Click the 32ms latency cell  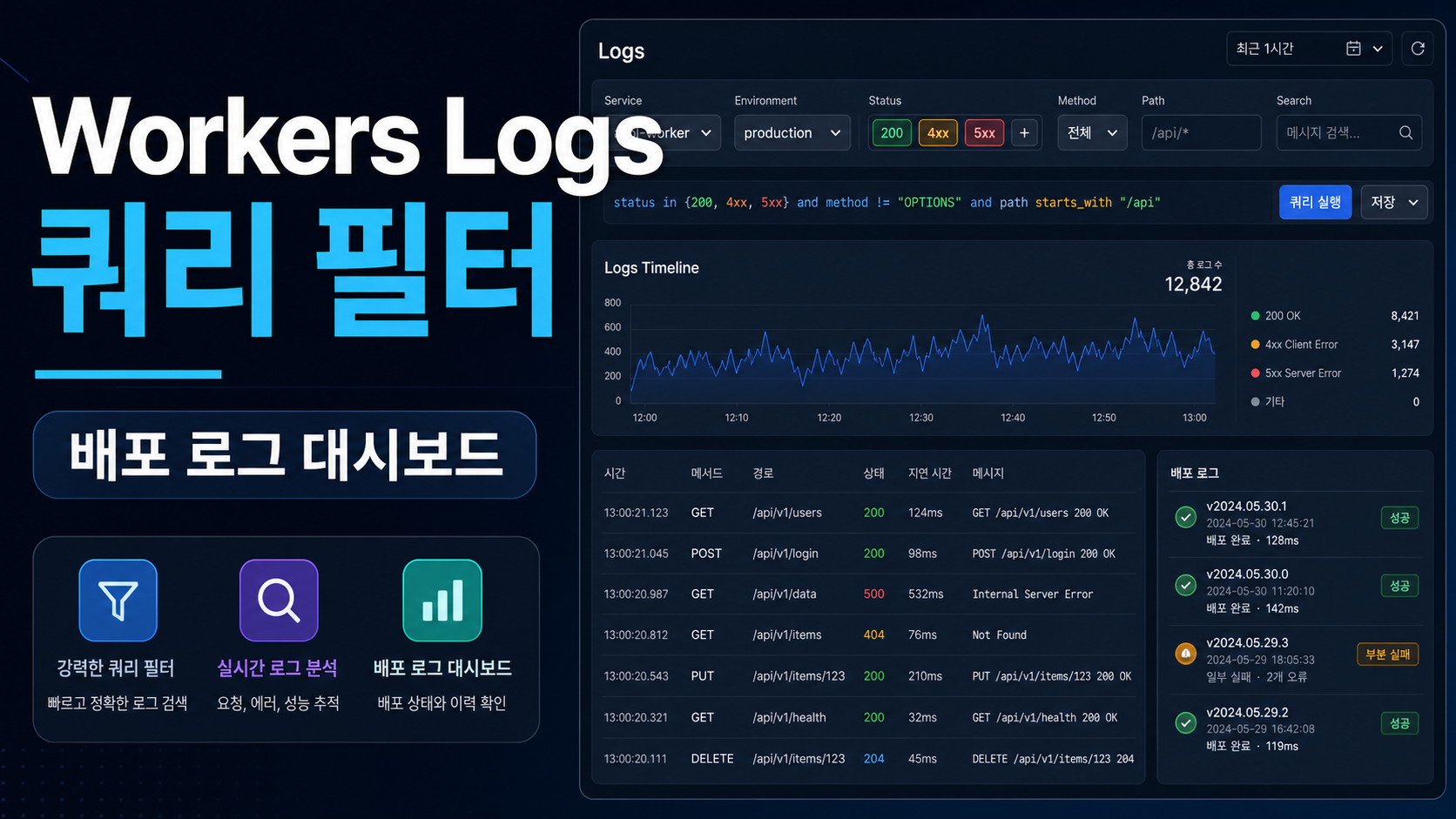point(922,718)
